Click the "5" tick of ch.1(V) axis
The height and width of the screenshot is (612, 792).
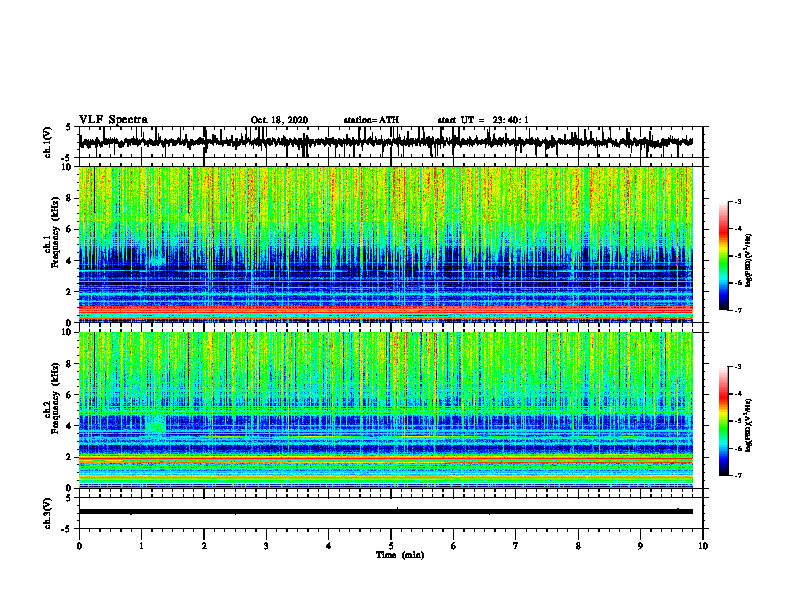69,128
